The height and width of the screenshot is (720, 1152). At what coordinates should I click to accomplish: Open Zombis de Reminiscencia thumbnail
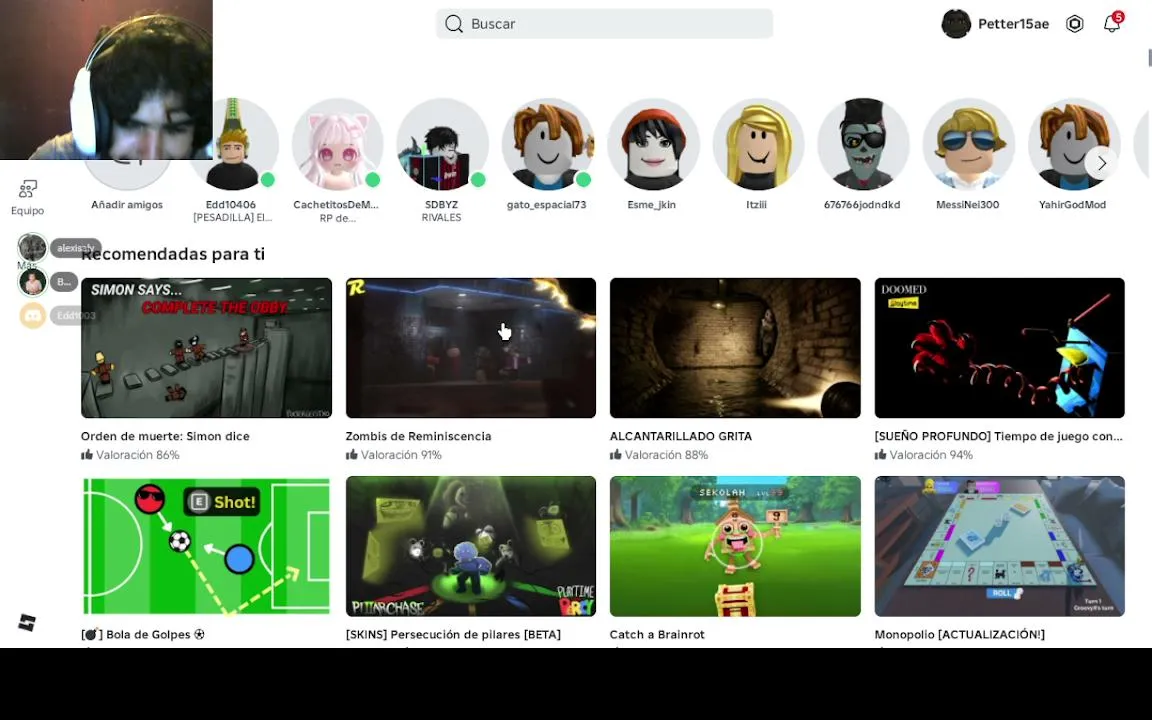coord(471,348)
